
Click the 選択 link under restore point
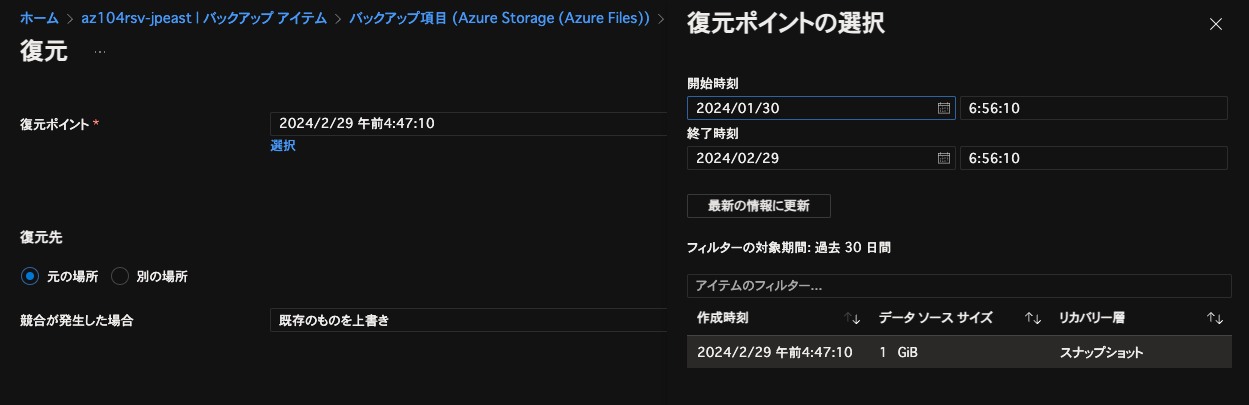pos(283,146)
